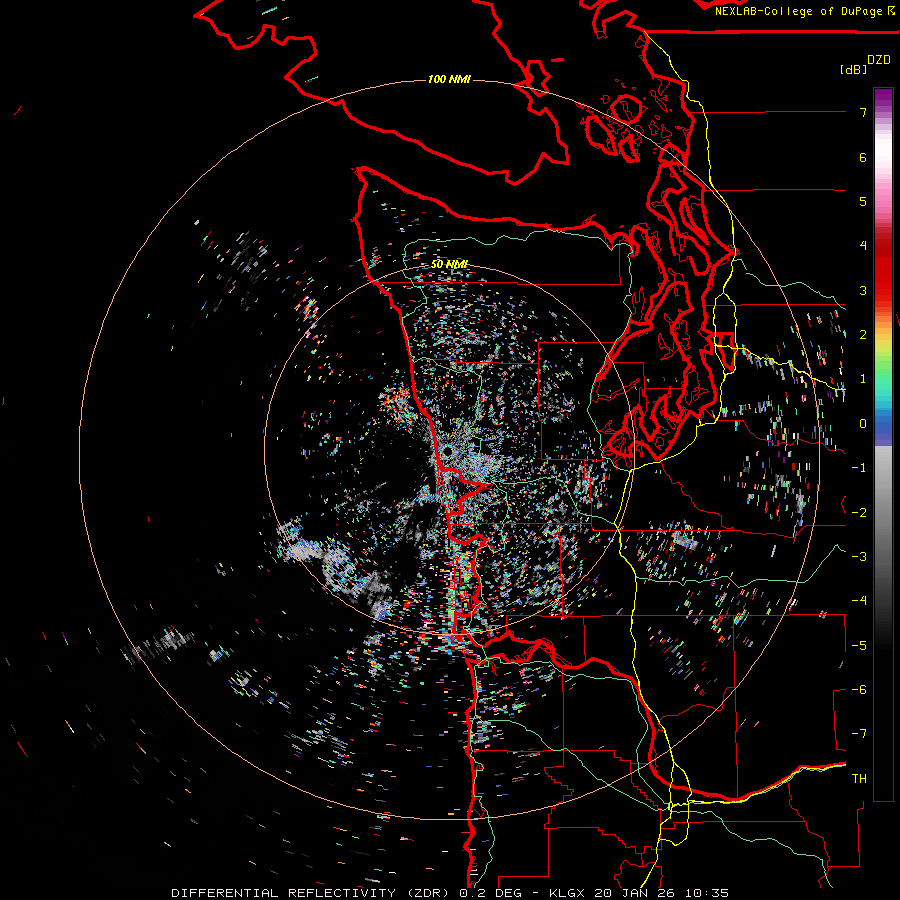
Task: Click the 1 dB scale tick label
Action: [863, 379]
